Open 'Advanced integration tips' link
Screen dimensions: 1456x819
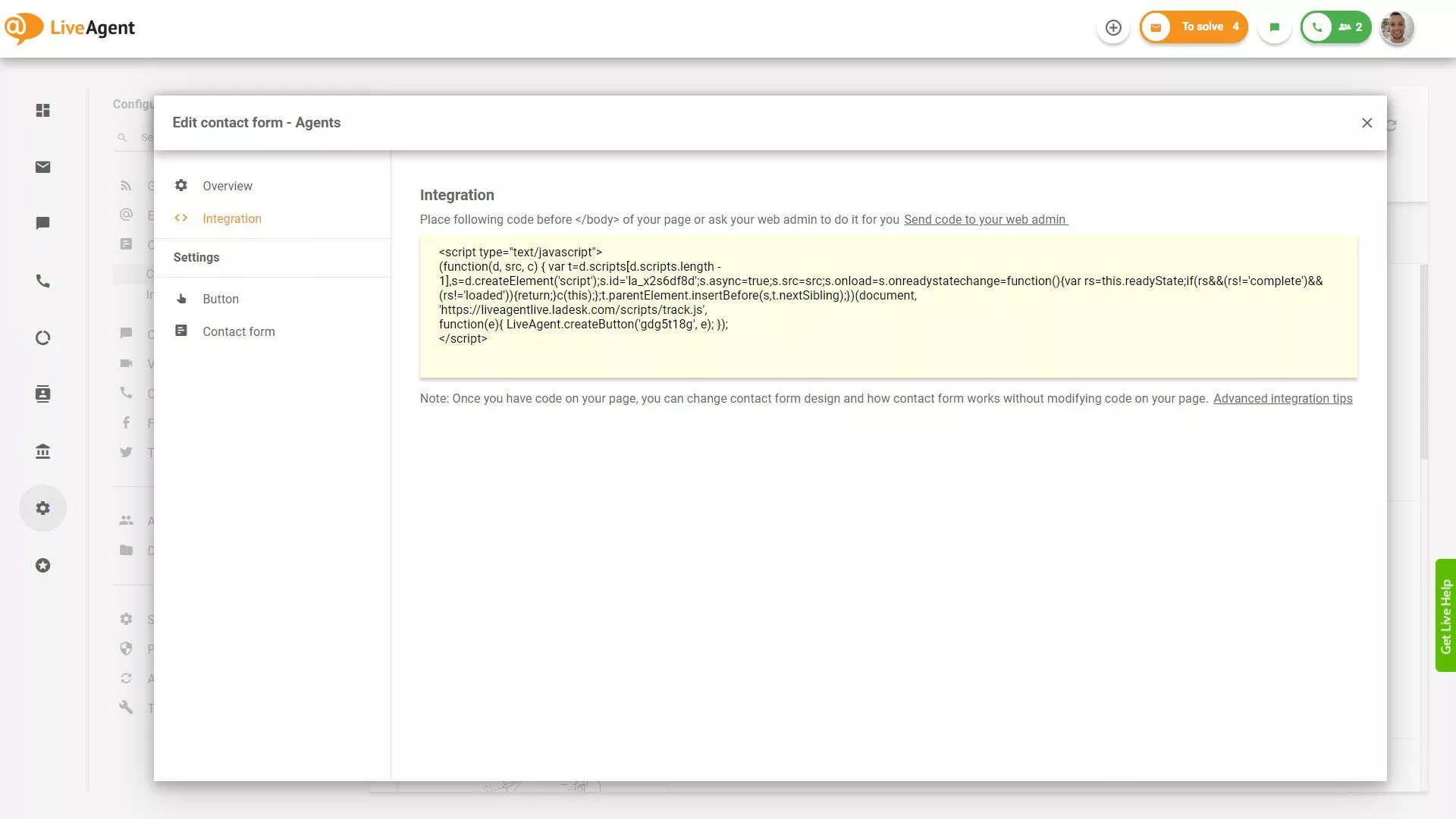point(1282,398)
